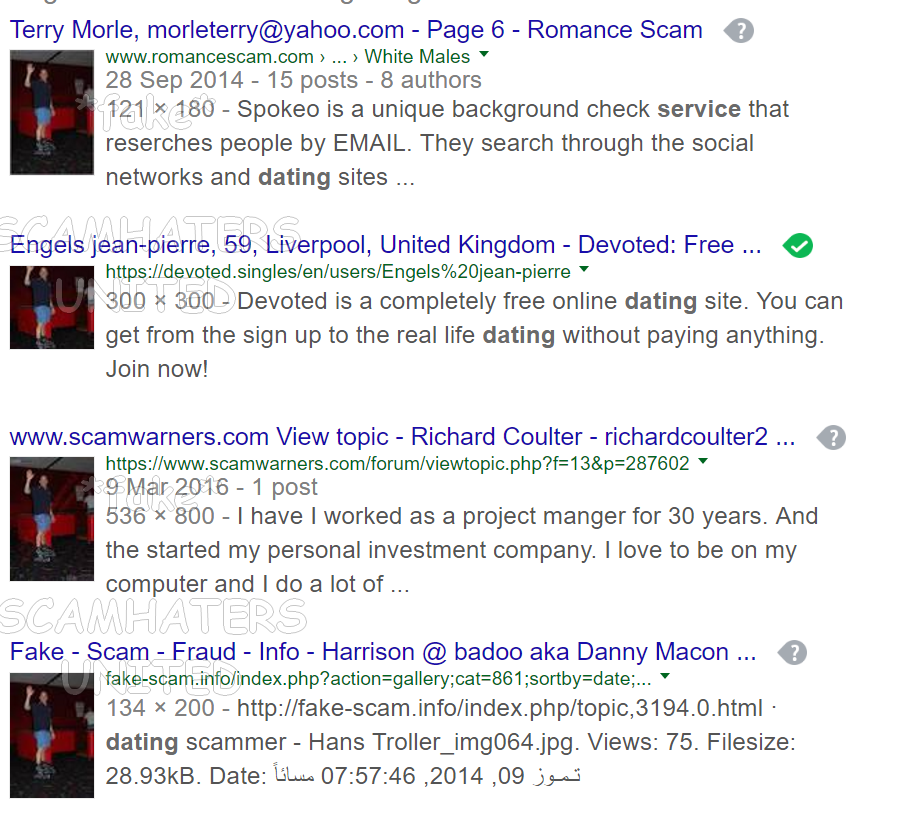The height and width of the screenshot is (813, 908).
Task: Click the thumbnail for the devoted.singles result
Action: tap(52, 307)
